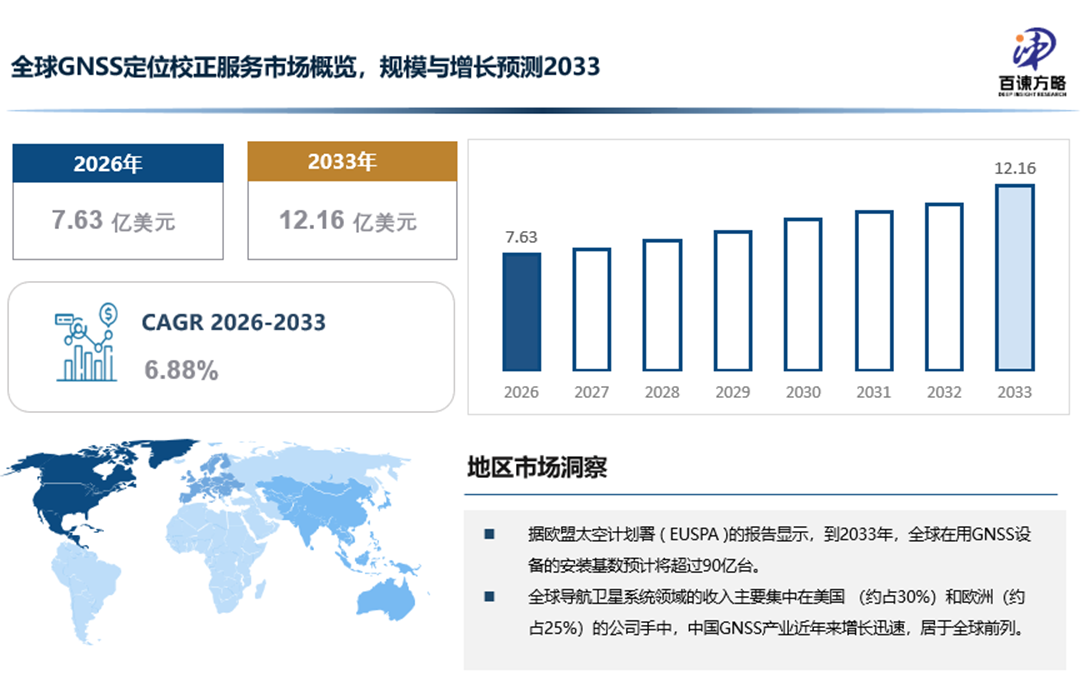Click the square bullet before 全球导航卫星系统 paragraph
Viewport: 1090px width, 689px height.
(489, 597)
